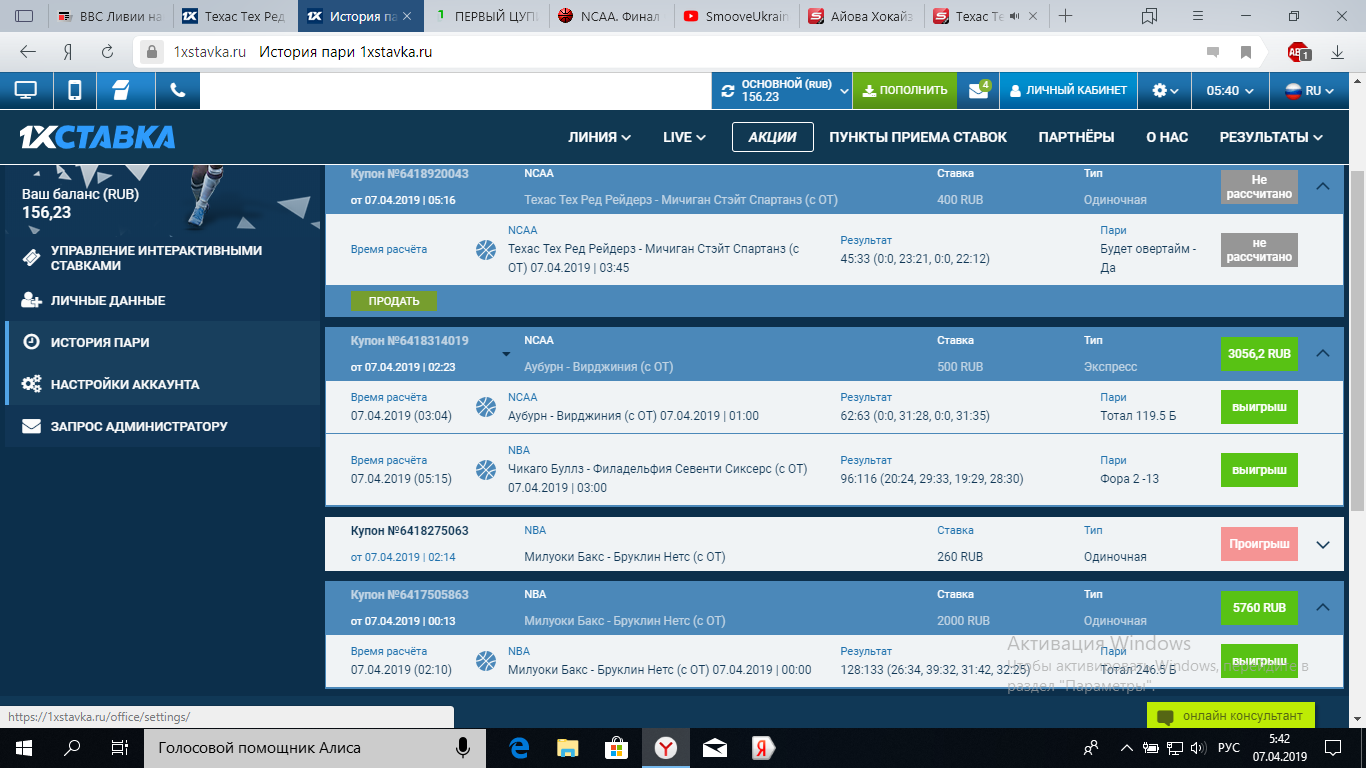Switch to the ВВС Ливии browser tab

pos(109,16)
